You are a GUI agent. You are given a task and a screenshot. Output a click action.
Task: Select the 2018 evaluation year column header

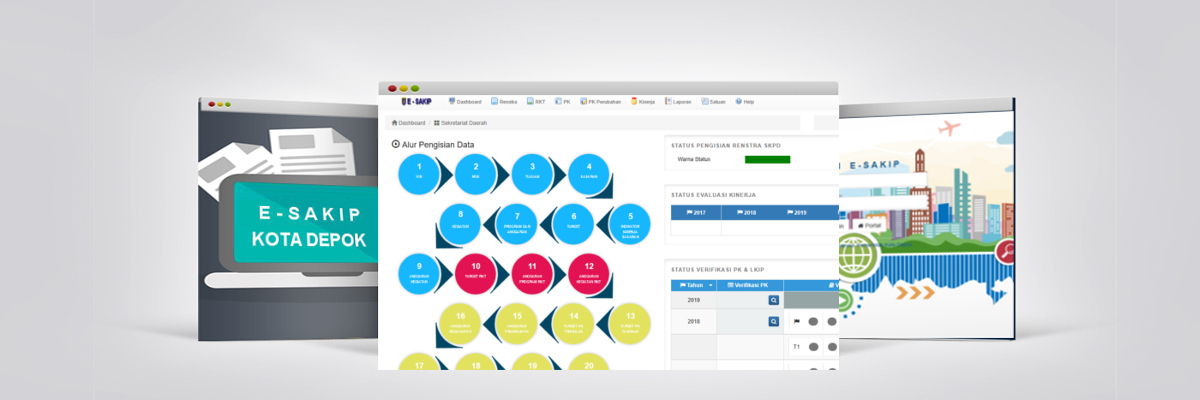coord(747,213)
